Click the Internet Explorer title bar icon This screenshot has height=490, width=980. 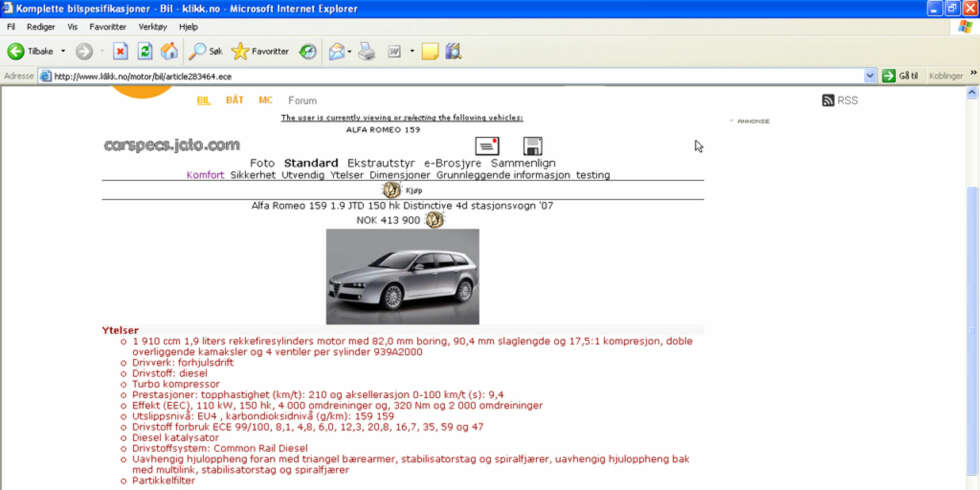click(8, 9)
